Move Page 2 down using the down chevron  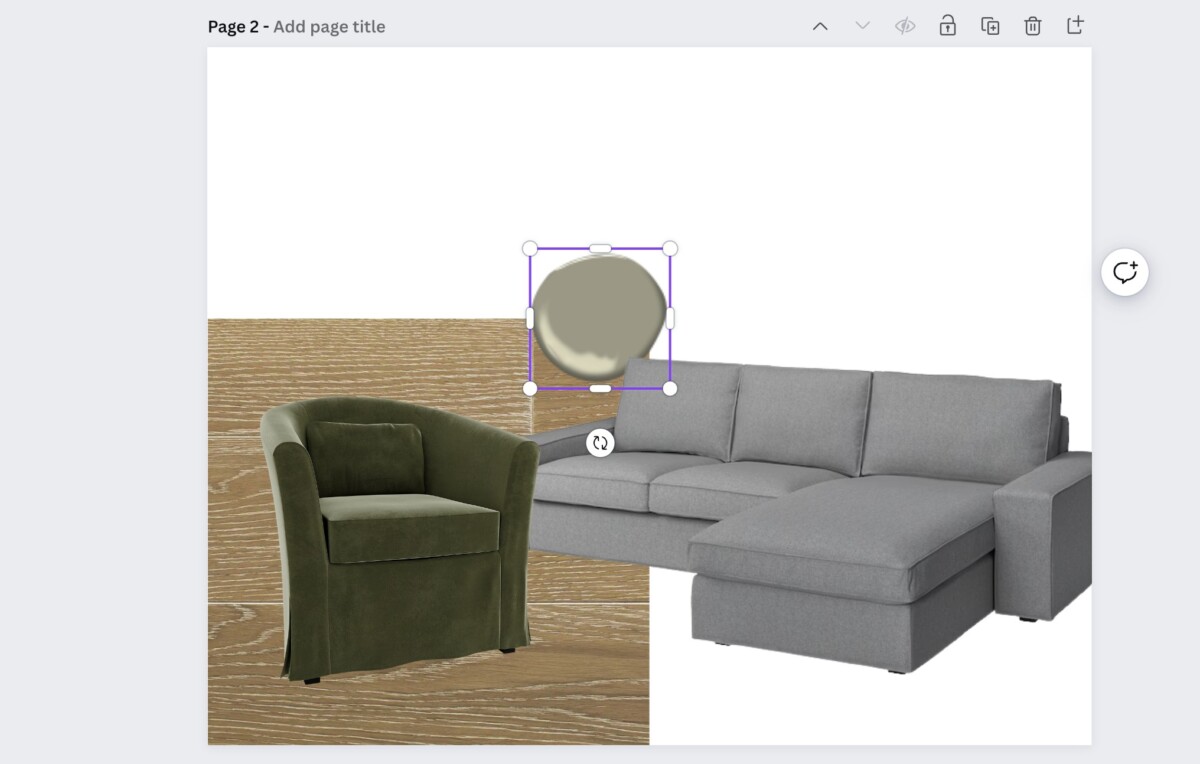coord(862,26)
